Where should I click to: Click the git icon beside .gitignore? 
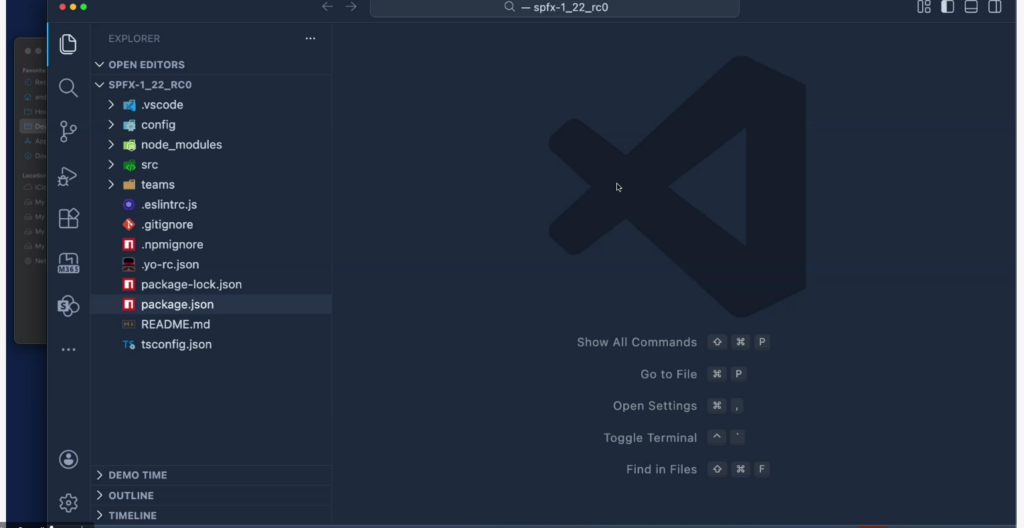click(x=129, y=224)
